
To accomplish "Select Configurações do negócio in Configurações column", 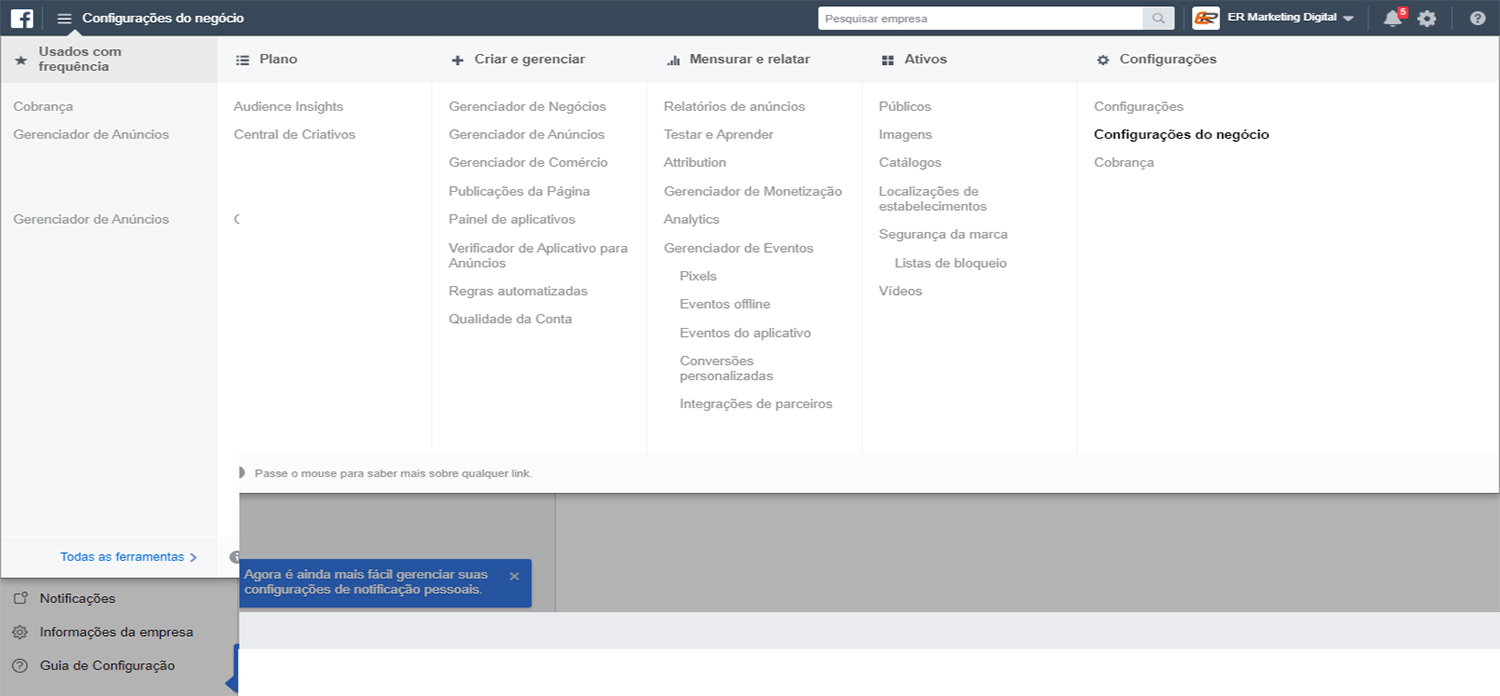I will 1181,134.
